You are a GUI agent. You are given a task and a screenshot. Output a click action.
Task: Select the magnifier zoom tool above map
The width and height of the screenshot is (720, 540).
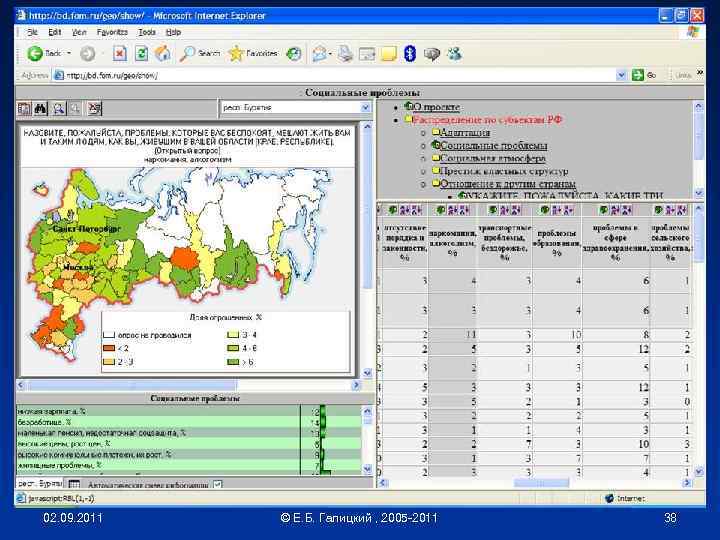[x=59, y=108]
